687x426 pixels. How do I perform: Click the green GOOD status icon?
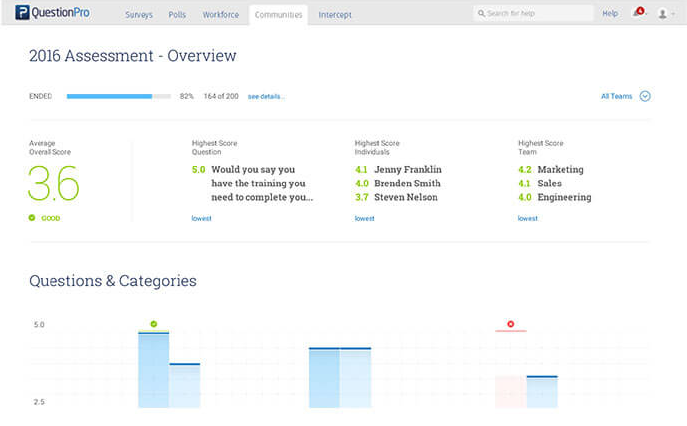[32, 217]
